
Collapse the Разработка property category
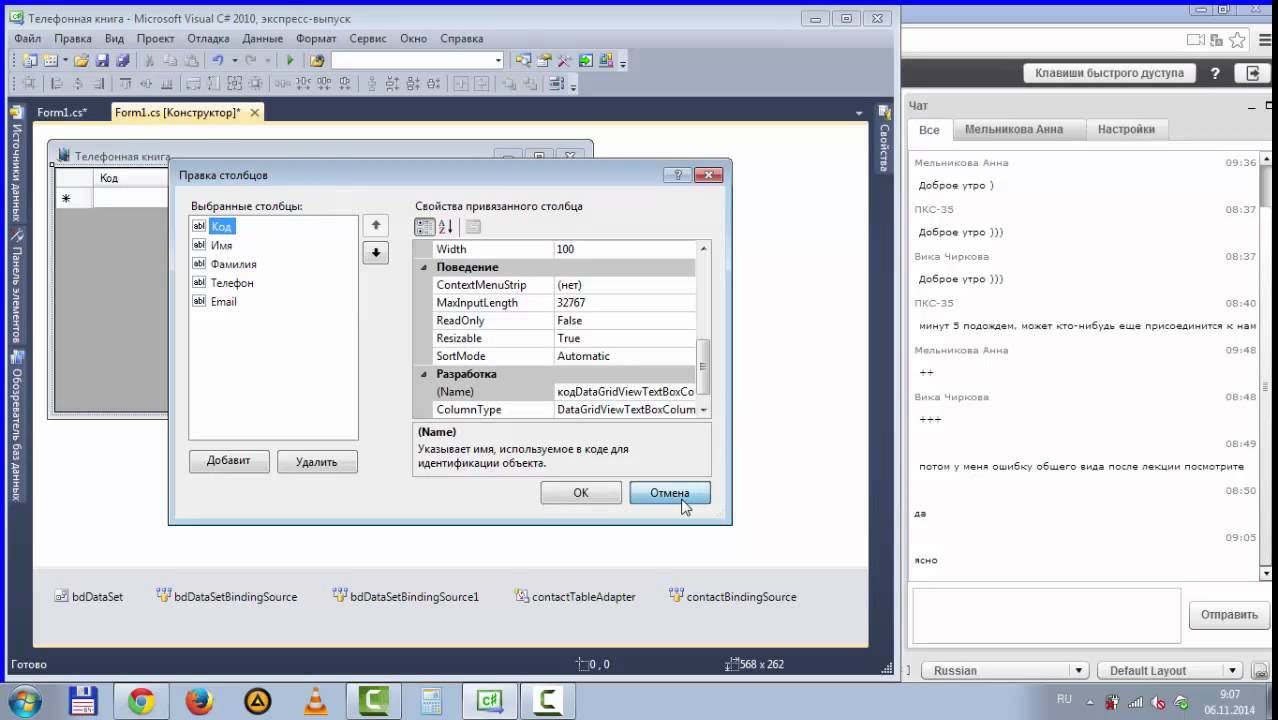(424, 374)
